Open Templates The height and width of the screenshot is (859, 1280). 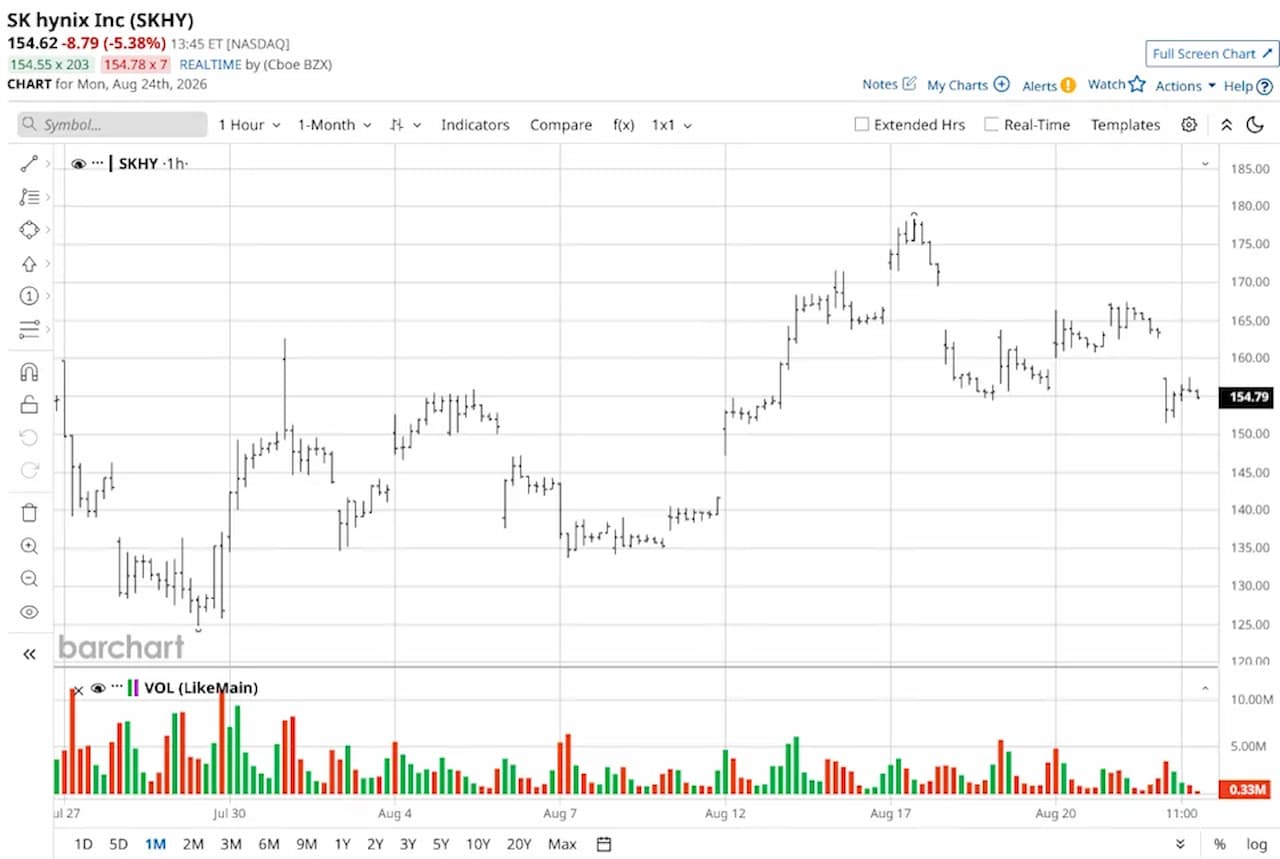point(1125,125)
